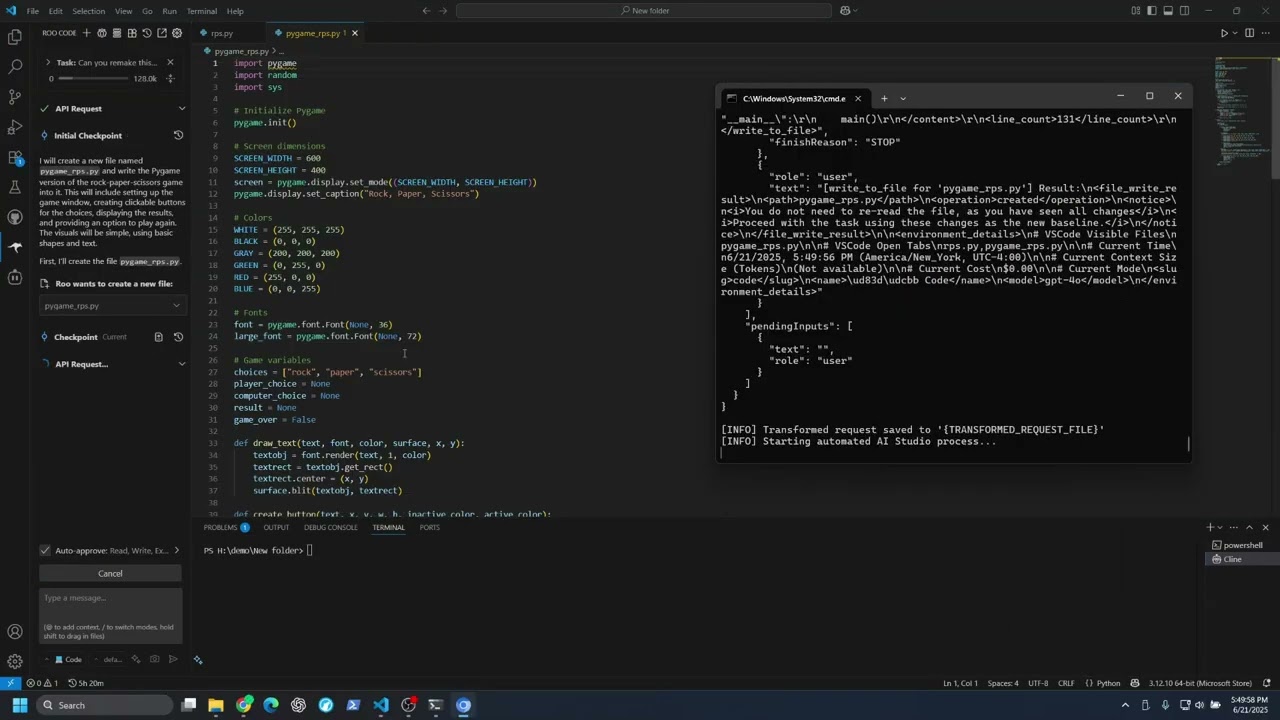Switch to the rps.py editor tab
This screenshot has height=720, width=1280.
[221, 33]
